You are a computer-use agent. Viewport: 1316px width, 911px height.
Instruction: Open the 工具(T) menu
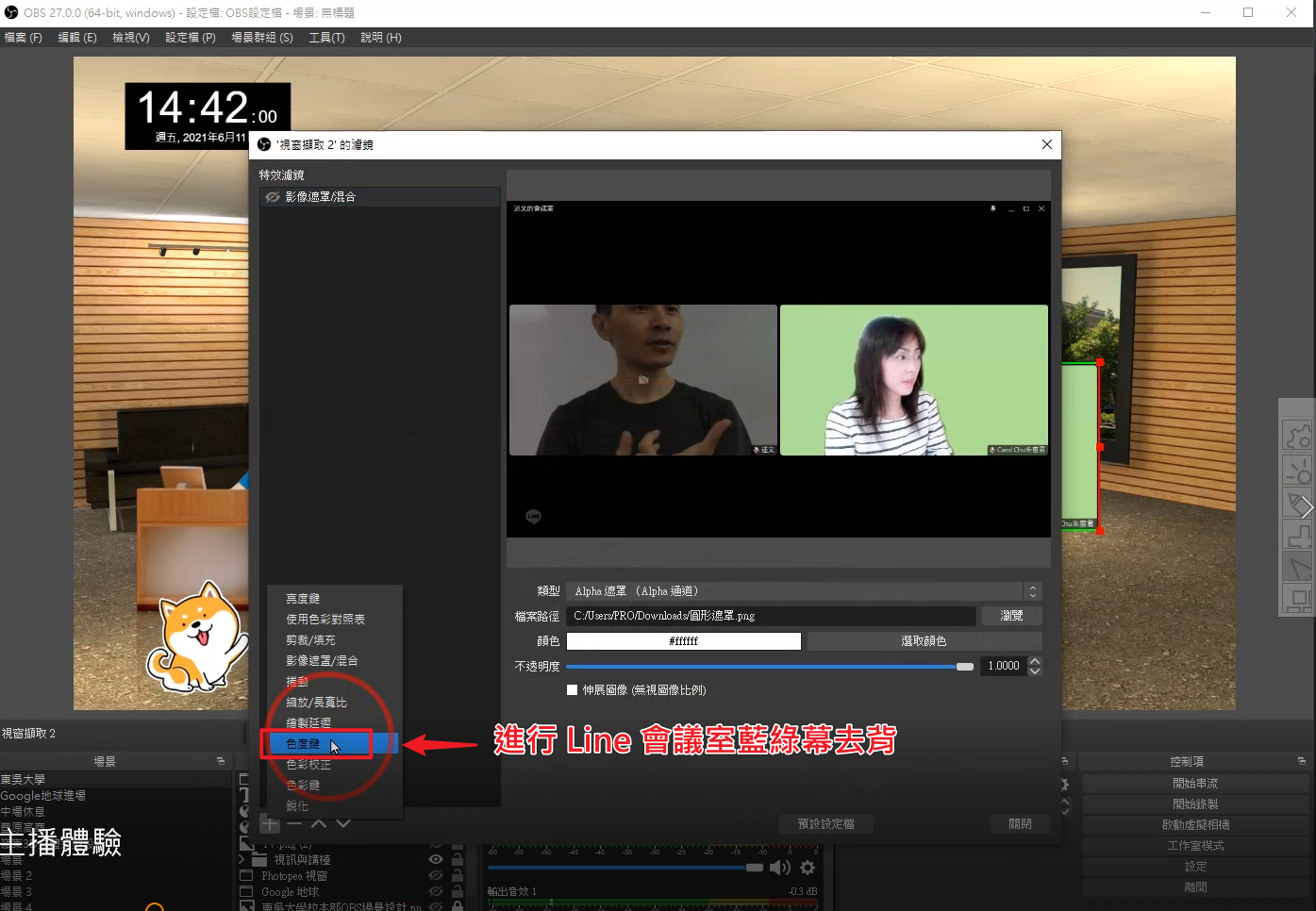point(326,37)
